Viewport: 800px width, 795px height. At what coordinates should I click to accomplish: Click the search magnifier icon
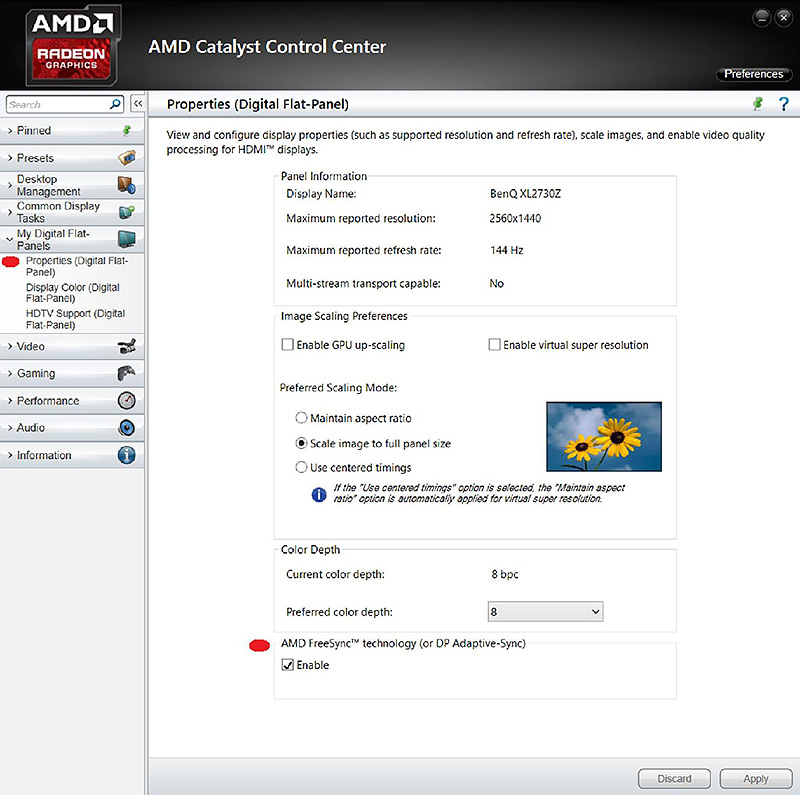[115, 104]
